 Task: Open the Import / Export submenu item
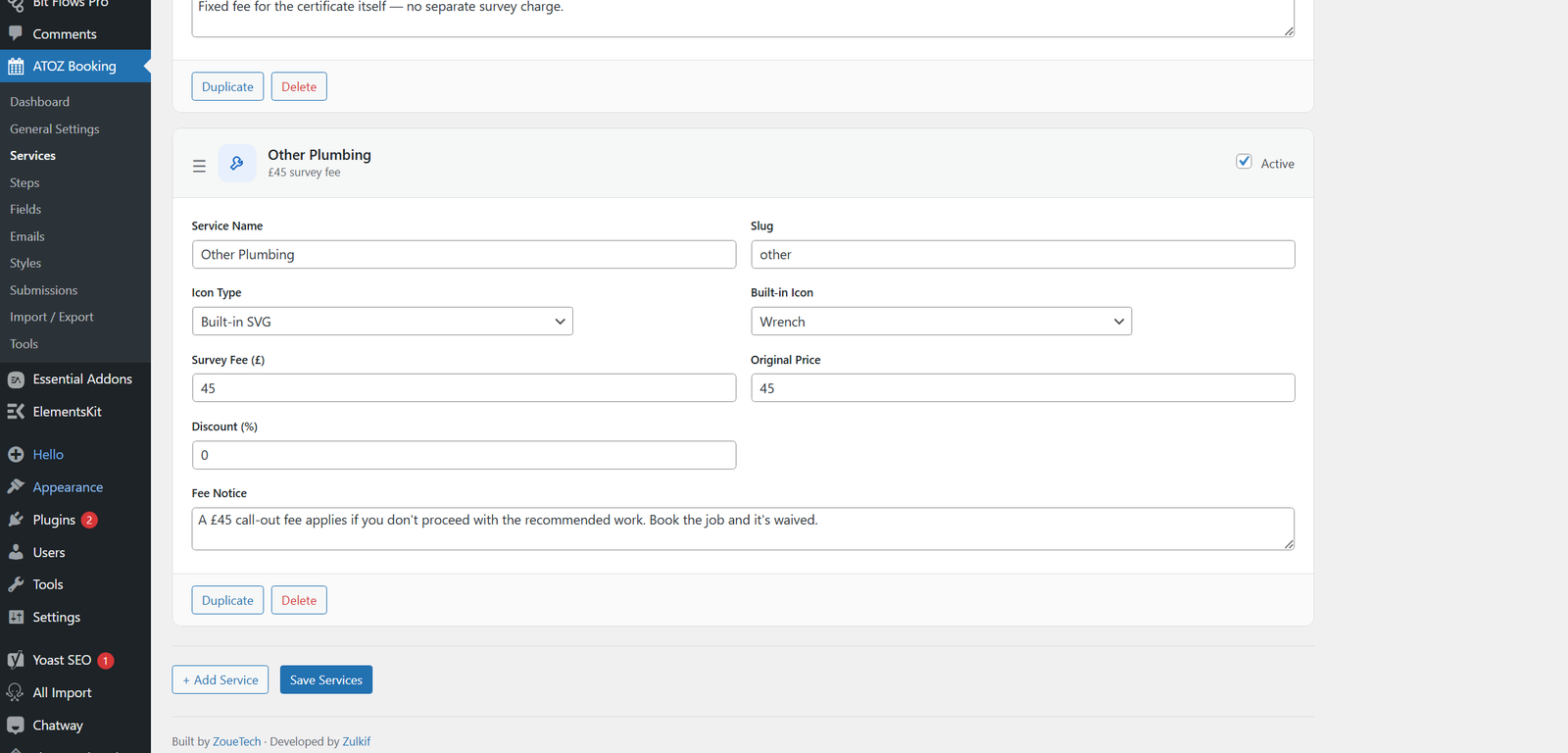pos(52,317)
